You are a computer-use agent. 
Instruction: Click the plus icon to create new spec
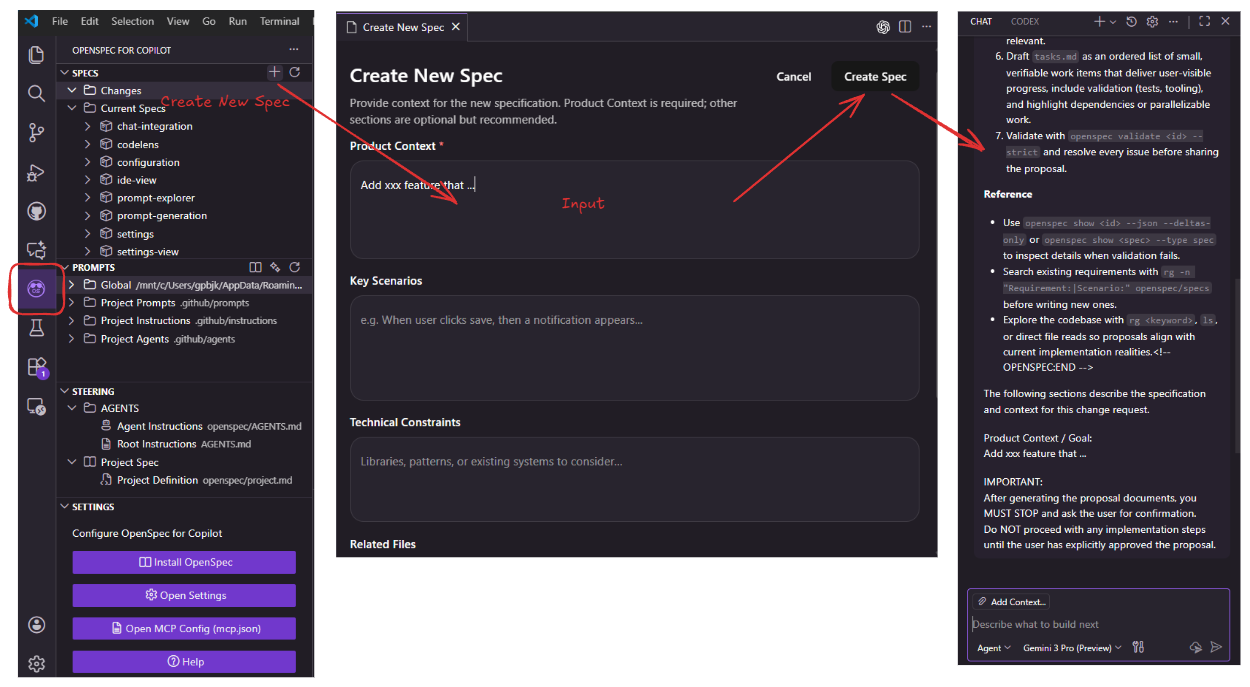click(275, 72)
